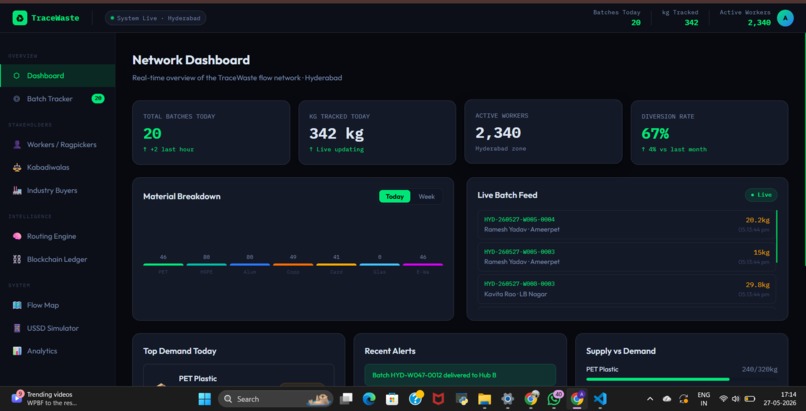Click the Workers / Ragpickers icon
The image size is (806, 411).
pos(17,144)
